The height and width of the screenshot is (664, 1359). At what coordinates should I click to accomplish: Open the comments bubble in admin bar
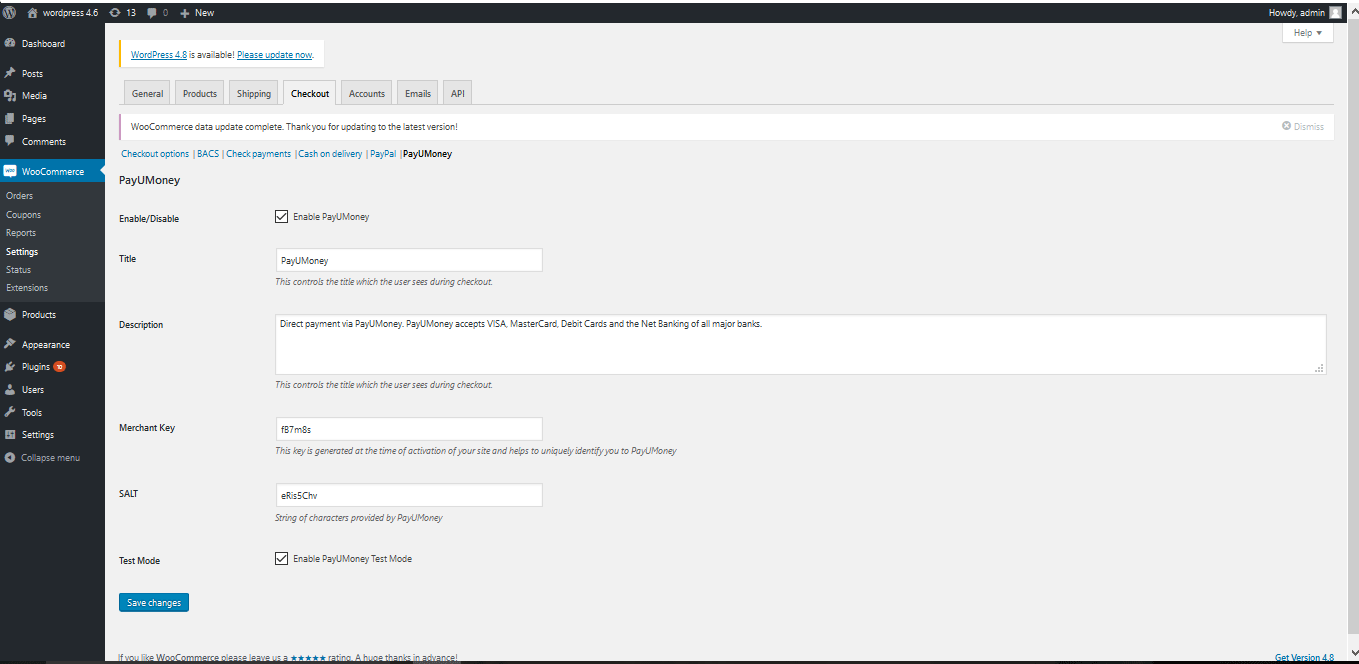152,12
